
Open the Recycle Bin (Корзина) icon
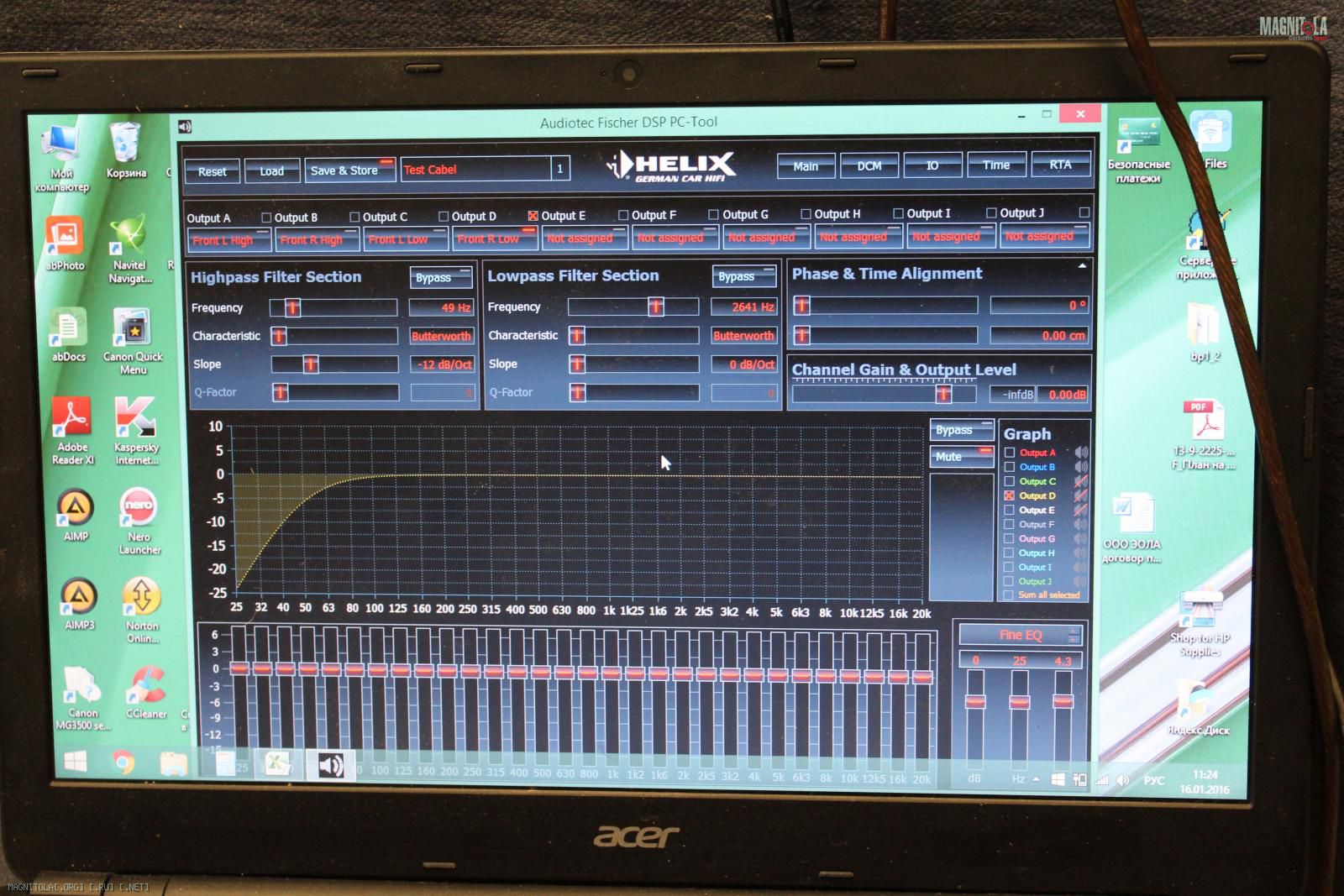(126, 149)
